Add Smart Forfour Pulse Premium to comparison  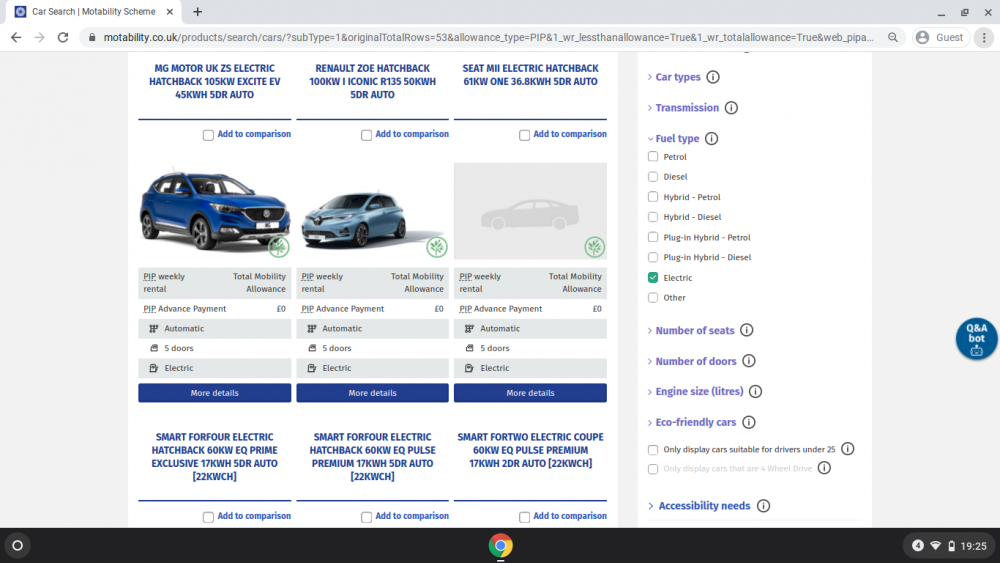366,517
